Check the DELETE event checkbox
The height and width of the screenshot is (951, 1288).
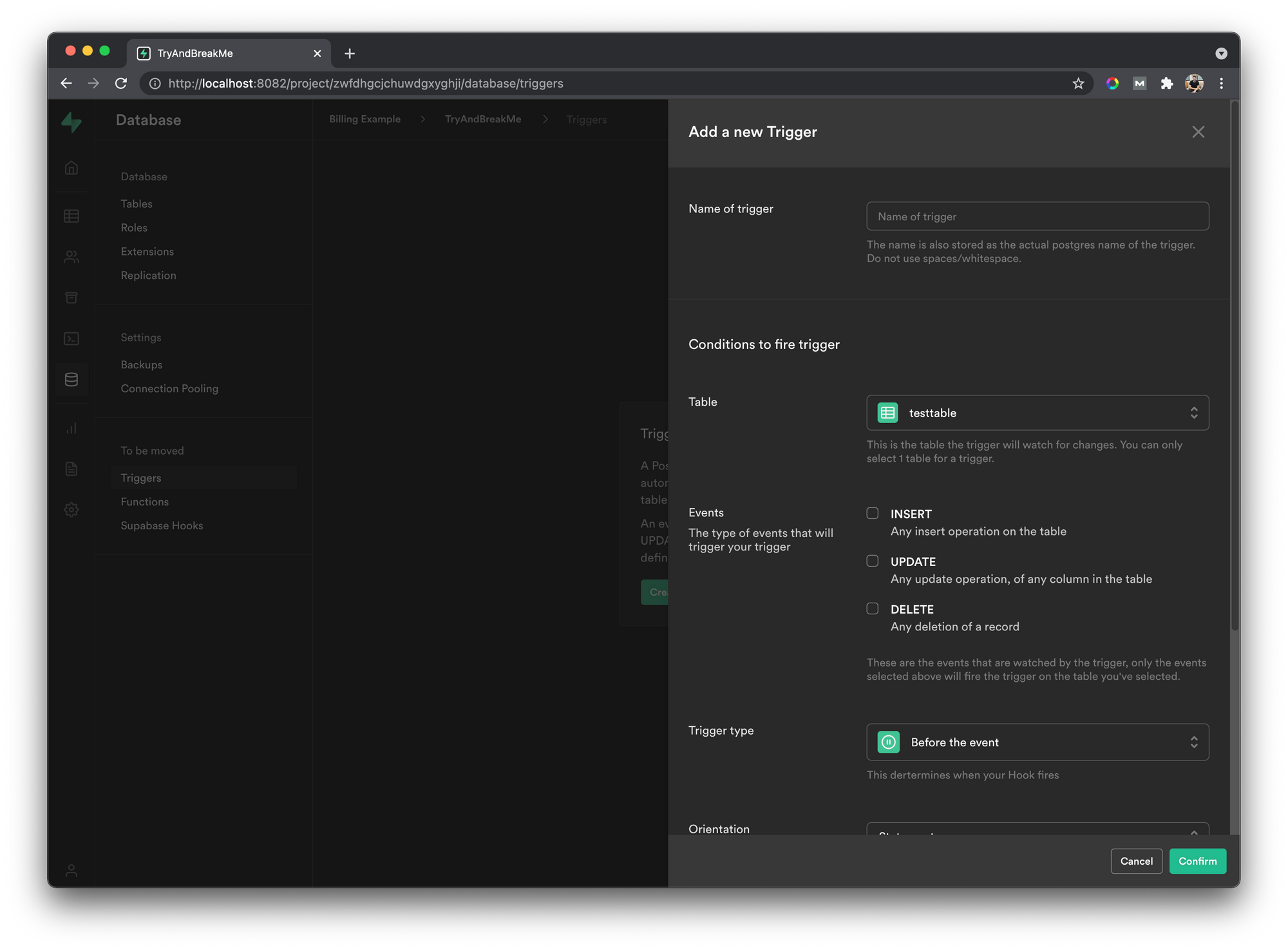[872, 608]
